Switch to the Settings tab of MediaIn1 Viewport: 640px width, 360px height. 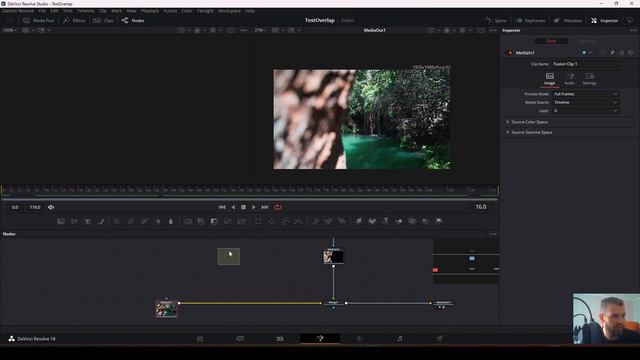tap(589, 79)
